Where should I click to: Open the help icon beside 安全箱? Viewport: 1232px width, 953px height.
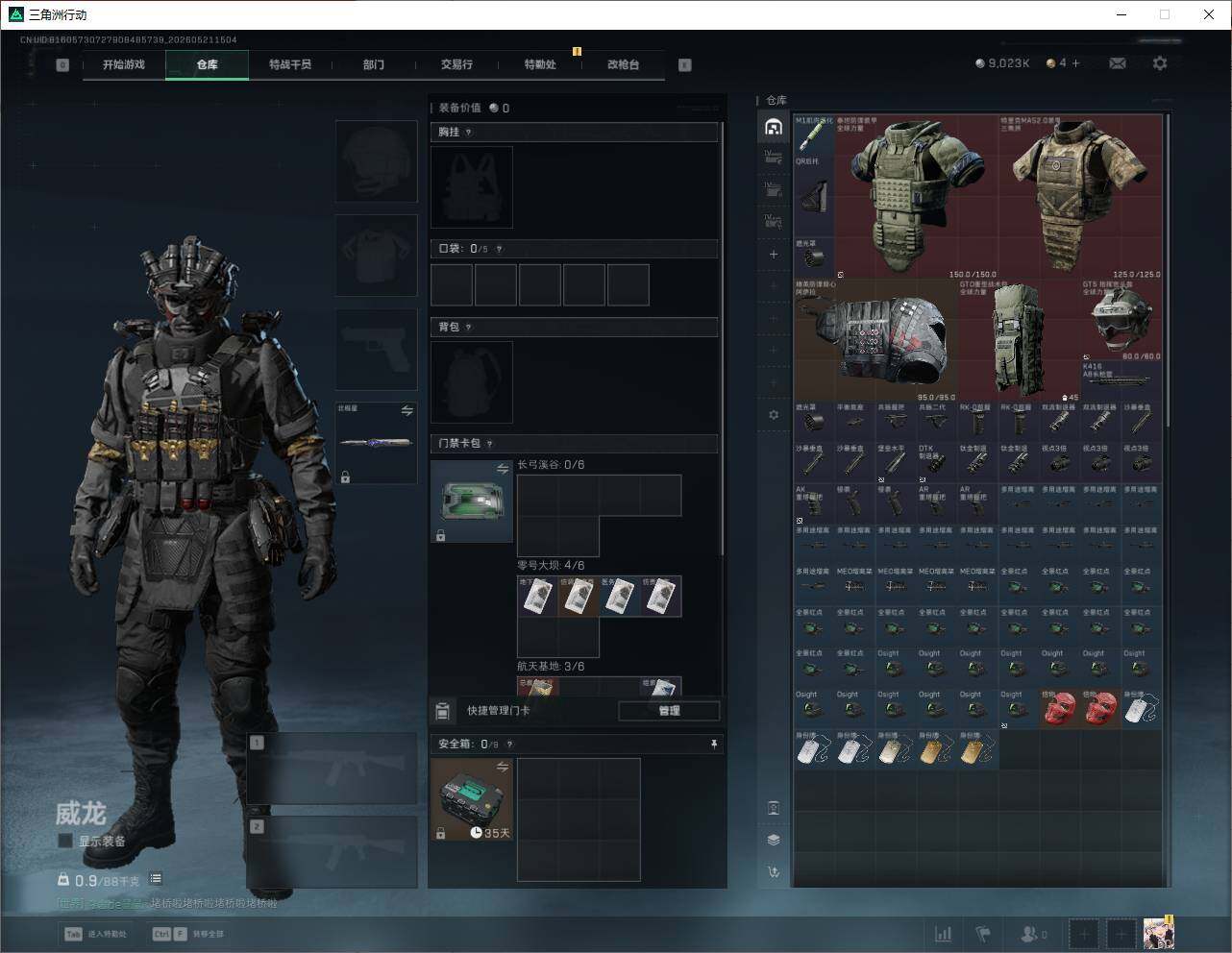pos(509,744)
